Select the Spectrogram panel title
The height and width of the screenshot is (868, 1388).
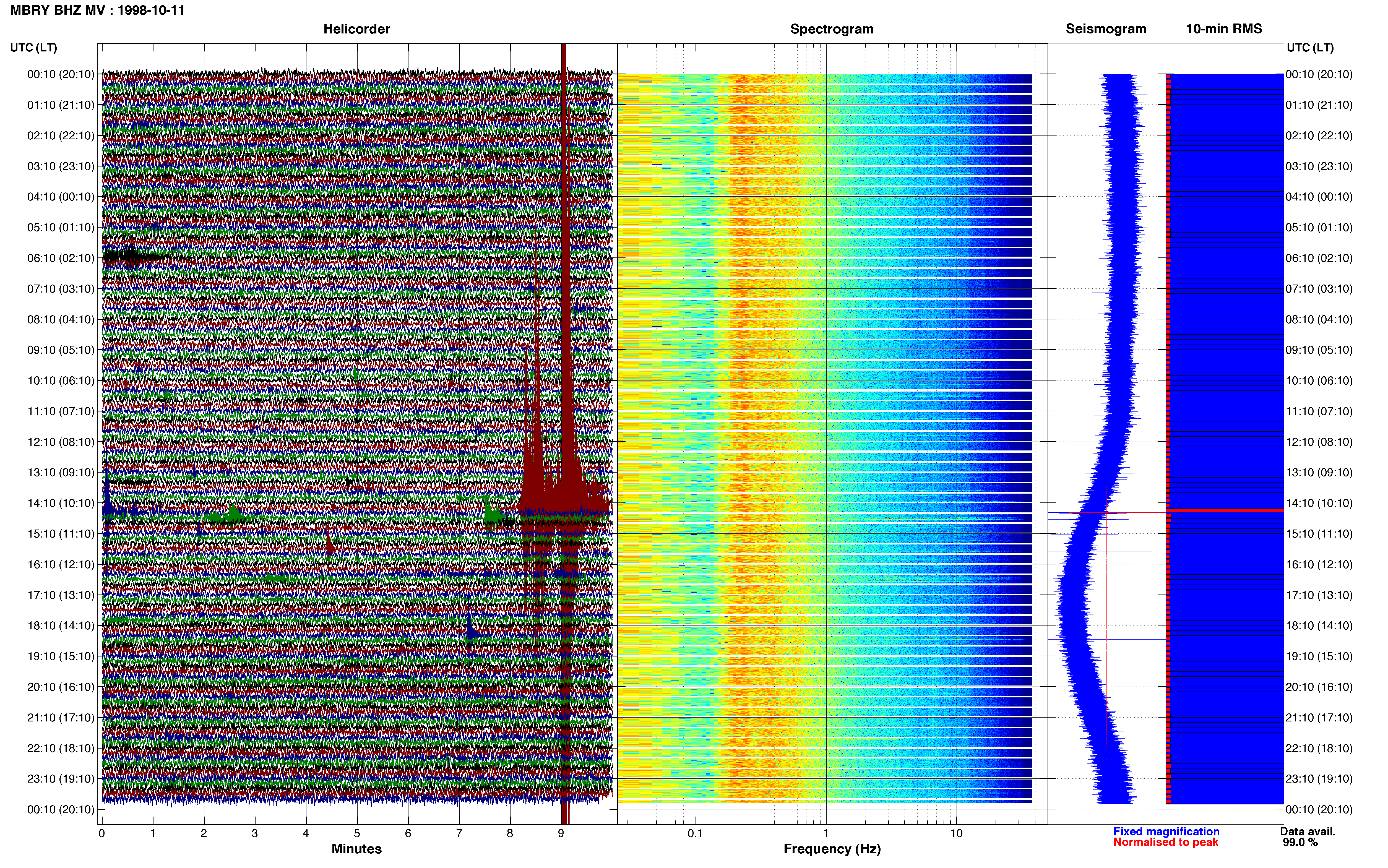pos(832,29)
